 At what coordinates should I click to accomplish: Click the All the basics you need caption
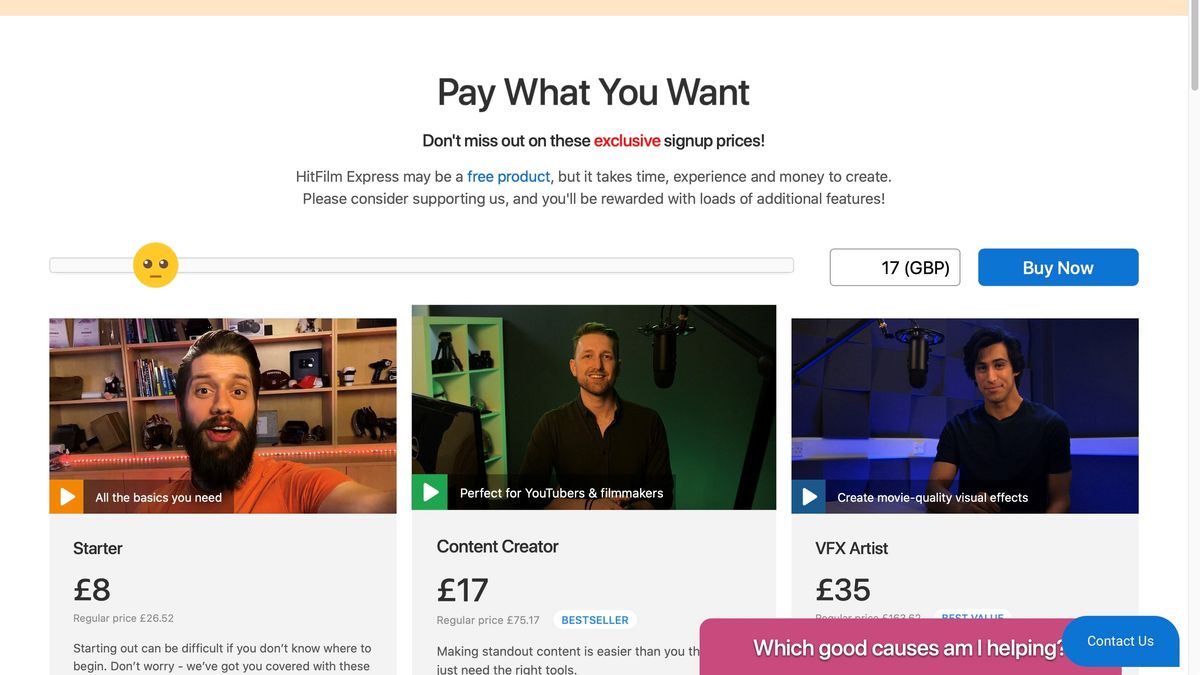[x=159, y=497]
